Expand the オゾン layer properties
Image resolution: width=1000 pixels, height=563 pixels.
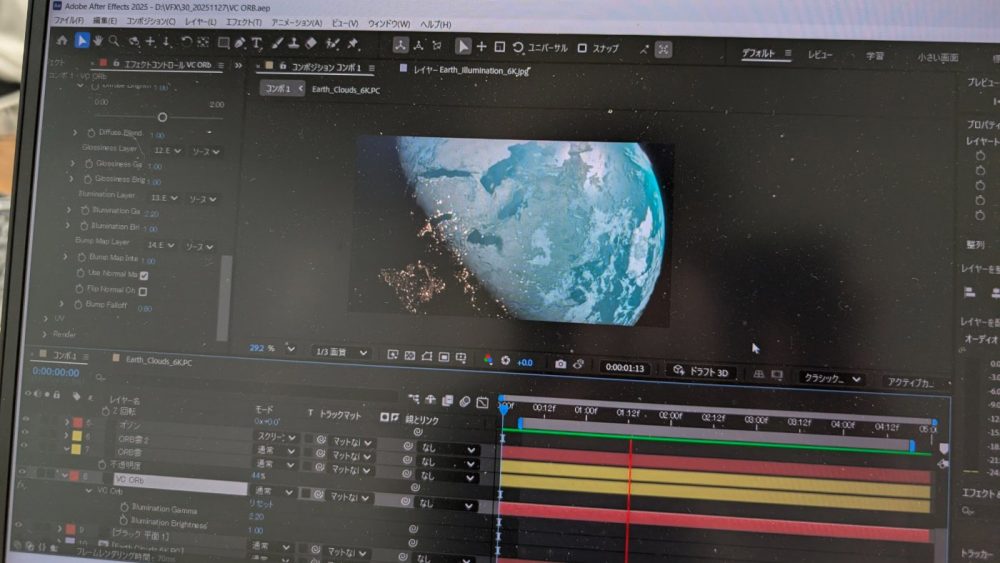pyautogui.click(x=66, y=421)
